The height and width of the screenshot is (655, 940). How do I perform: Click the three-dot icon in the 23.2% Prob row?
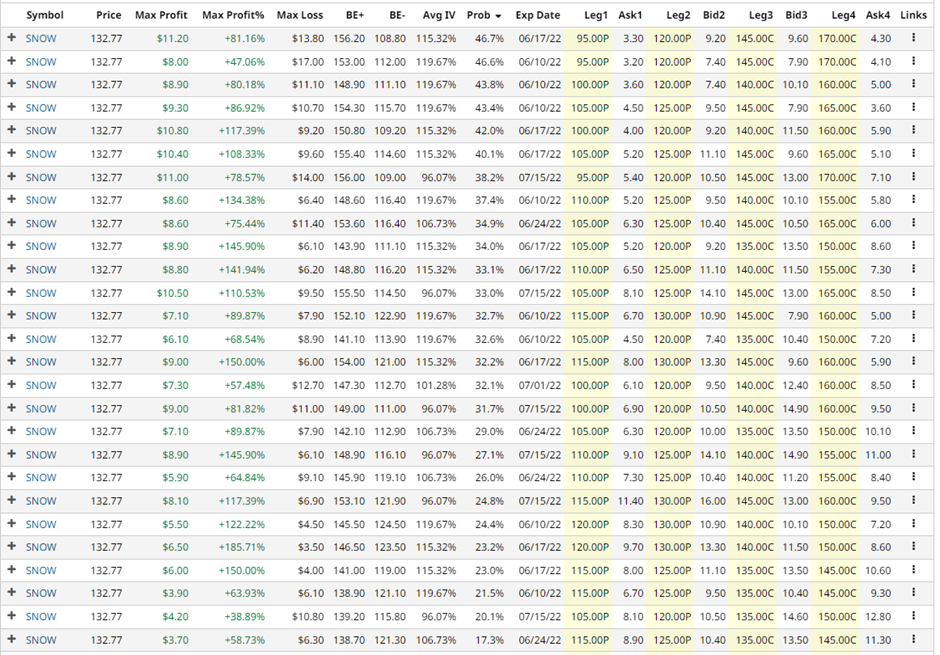coord(913,547)
